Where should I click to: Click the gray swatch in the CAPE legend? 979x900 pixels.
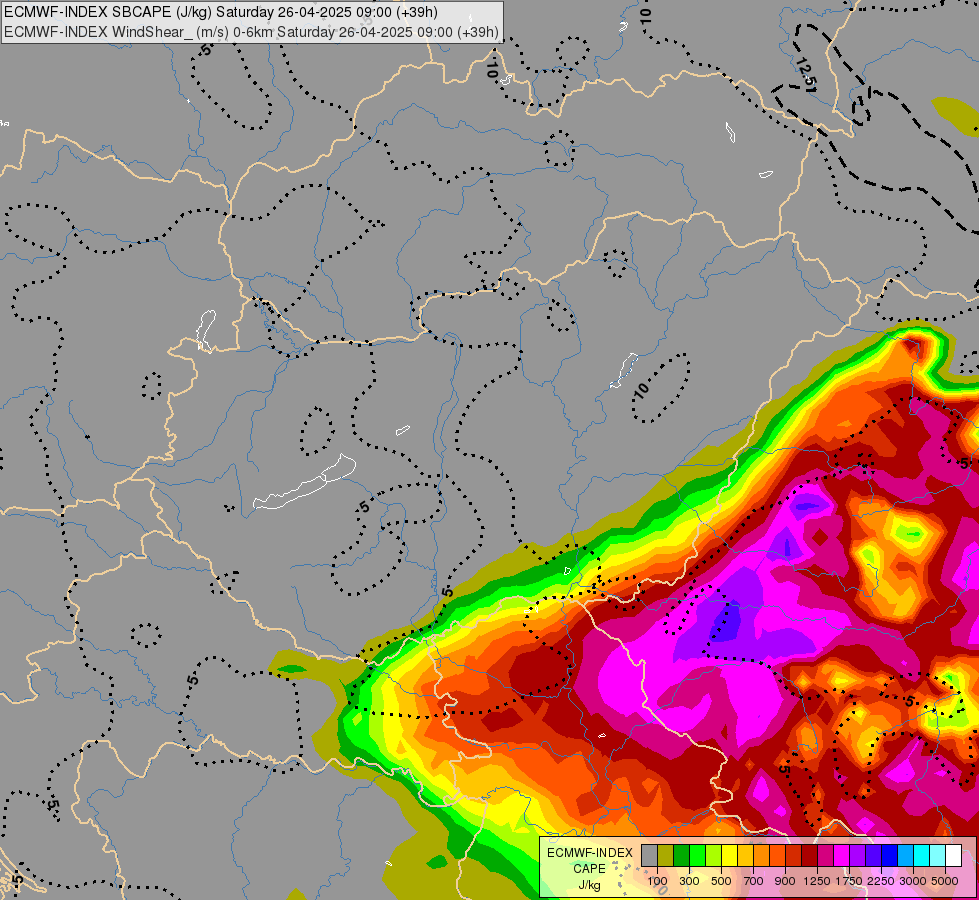(x=649, y=856)
